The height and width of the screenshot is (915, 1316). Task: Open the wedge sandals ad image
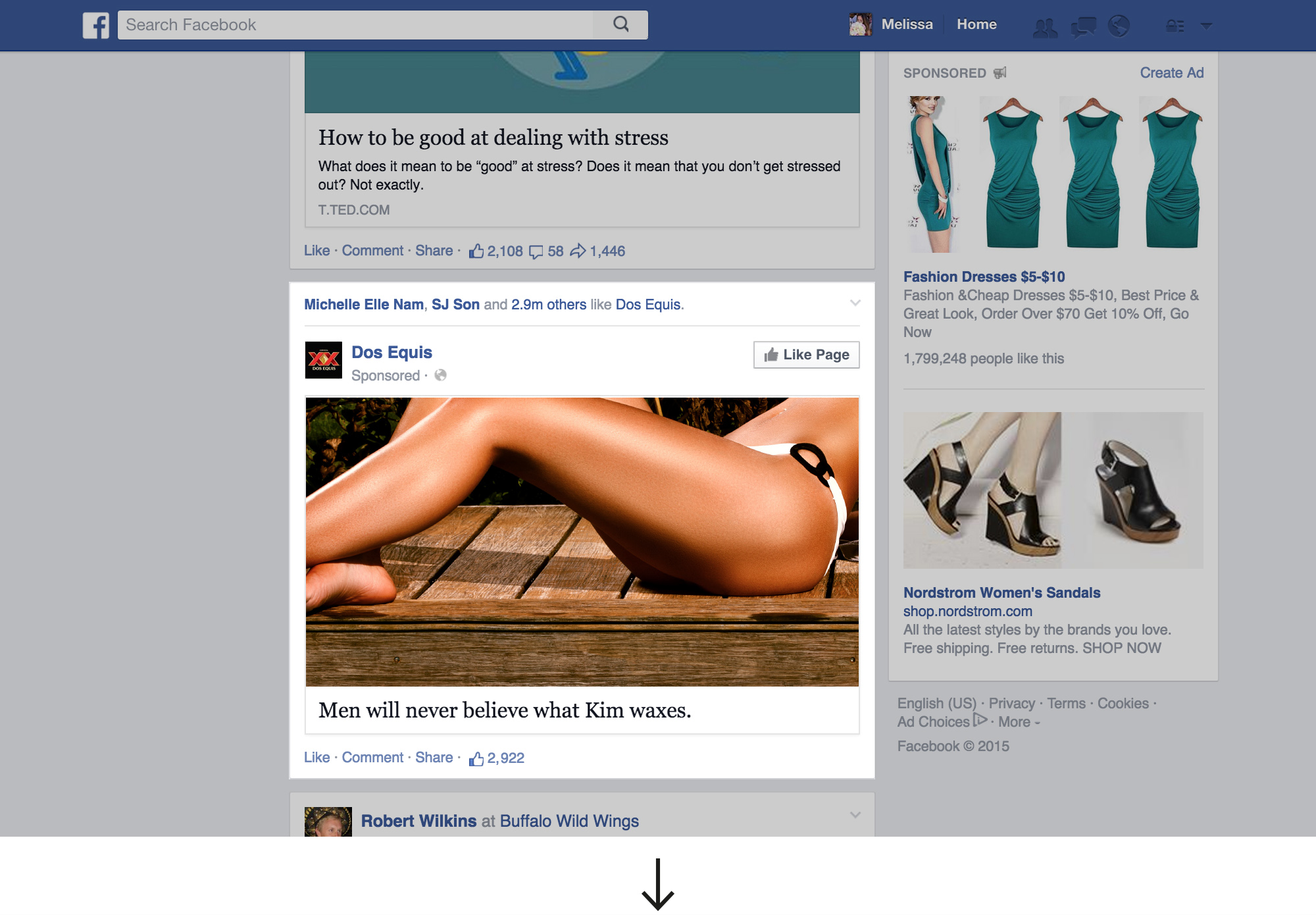pos(1053,490)
